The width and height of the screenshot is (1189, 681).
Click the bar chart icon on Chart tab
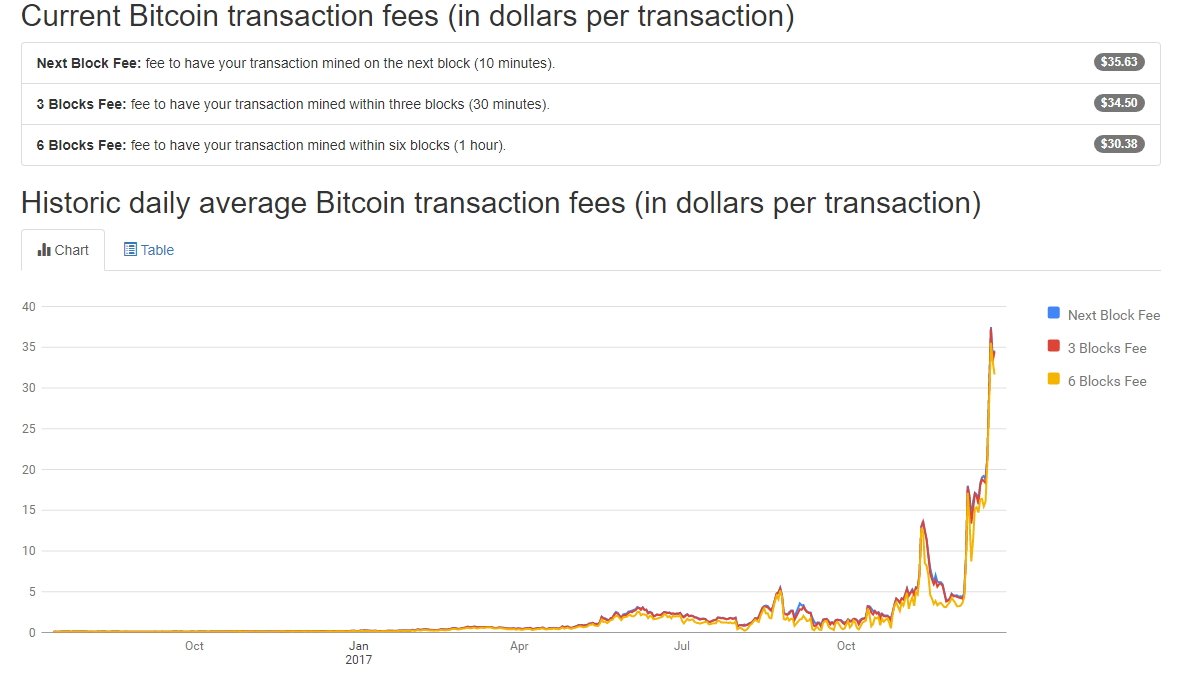coord(44,250)
